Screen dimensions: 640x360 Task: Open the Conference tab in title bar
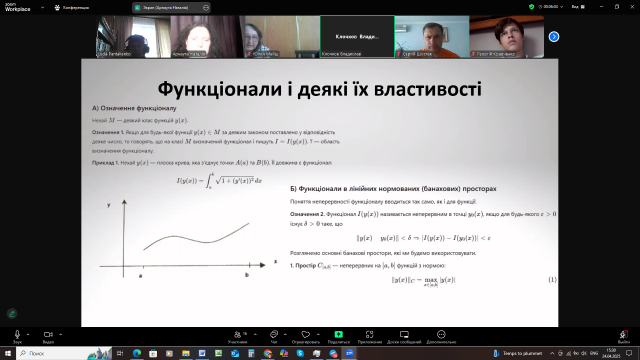pyautogui.click(x=72, y=7)
